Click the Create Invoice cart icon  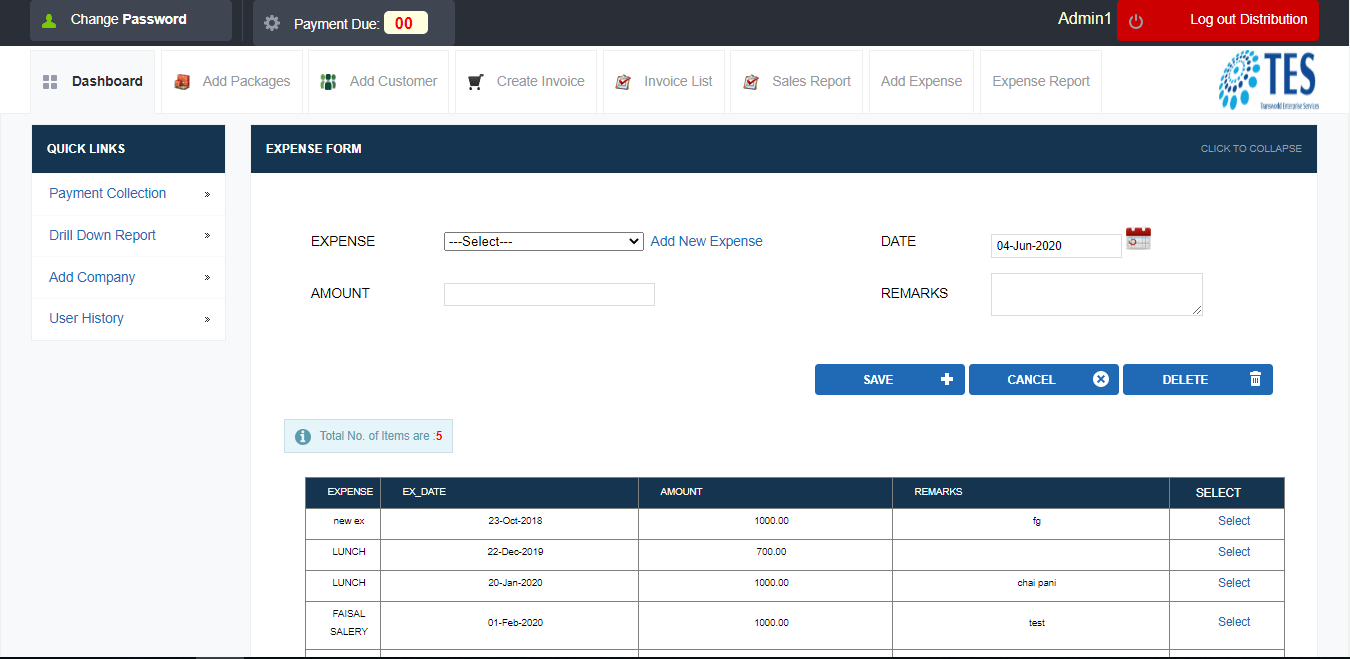pos(476,82)
